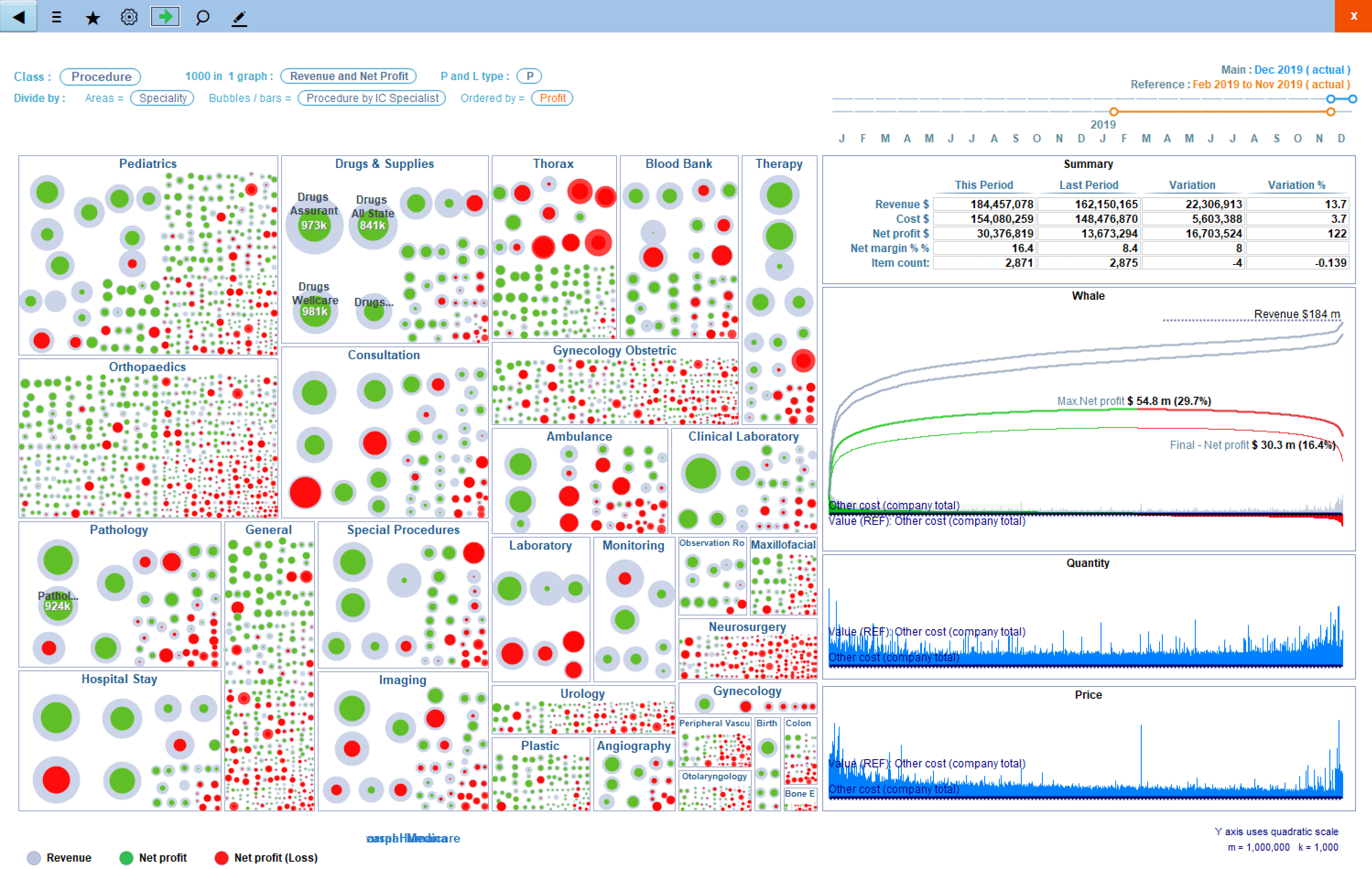This screenshot has height=869, width=1372.
Task: Select the Neurosurgery area header
Action: click(747, 626)
